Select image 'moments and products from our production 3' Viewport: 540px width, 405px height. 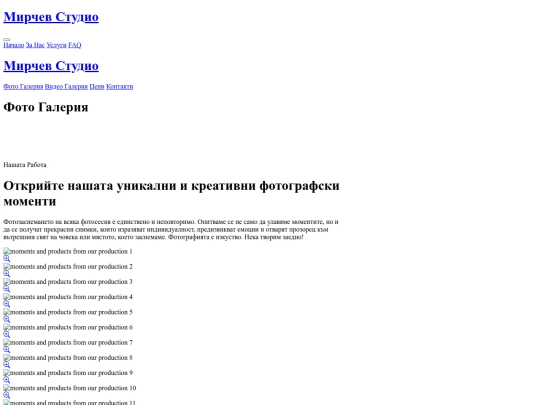click(x=68, y=282)
